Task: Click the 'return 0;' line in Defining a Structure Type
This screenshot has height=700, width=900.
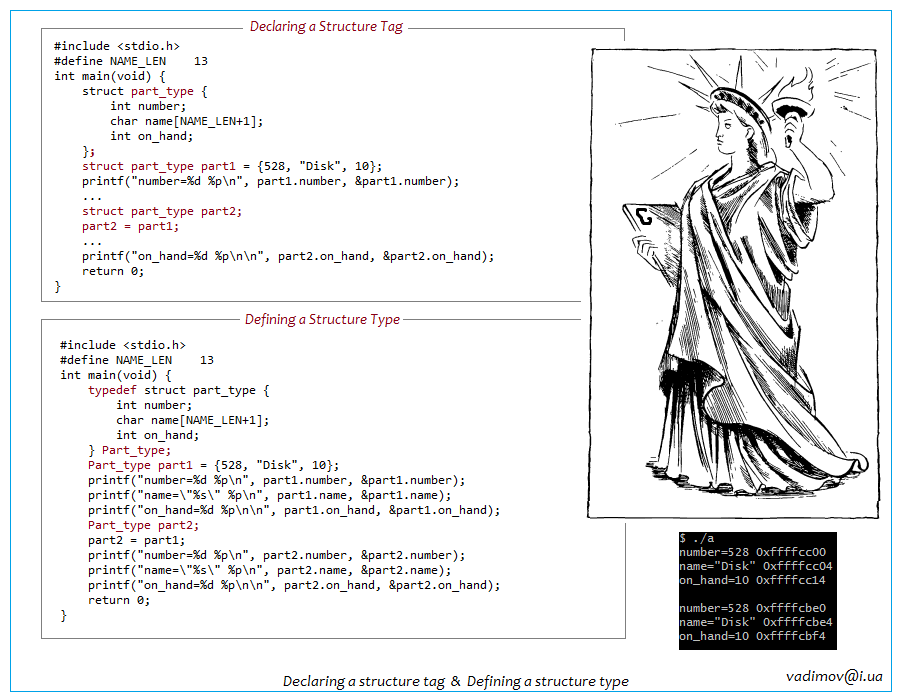Action: pyautogui.click(x=119, y=601)
